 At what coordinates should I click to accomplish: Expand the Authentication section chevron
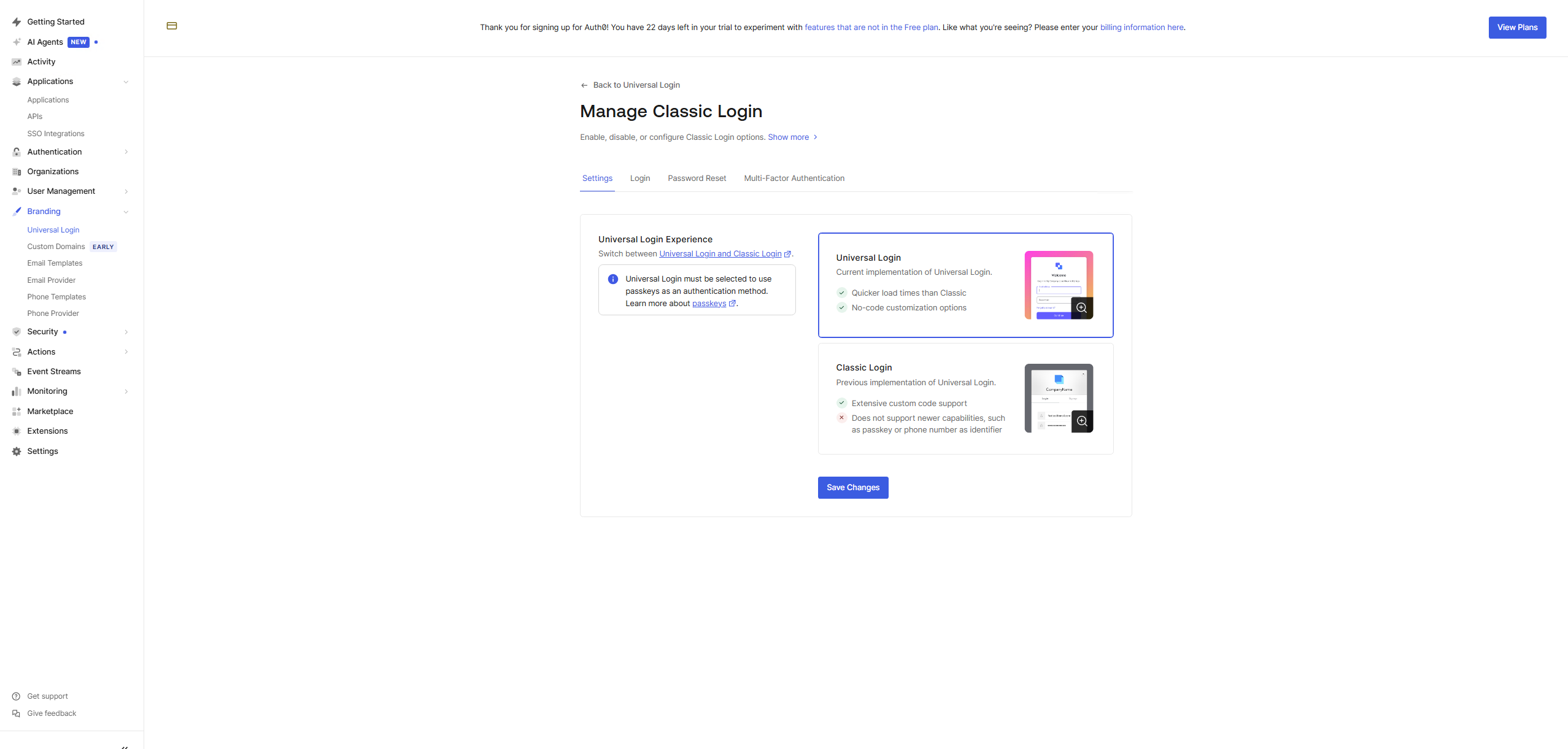(126, 152)
